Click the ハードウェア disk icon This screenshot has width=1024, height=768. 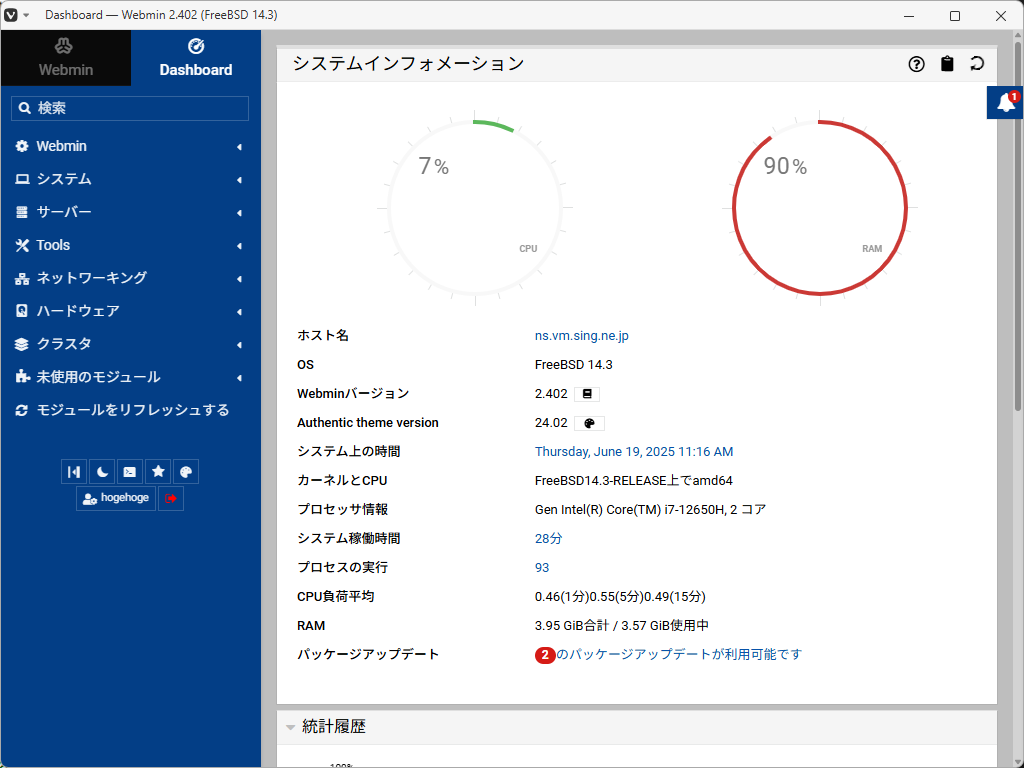point(22,311)
